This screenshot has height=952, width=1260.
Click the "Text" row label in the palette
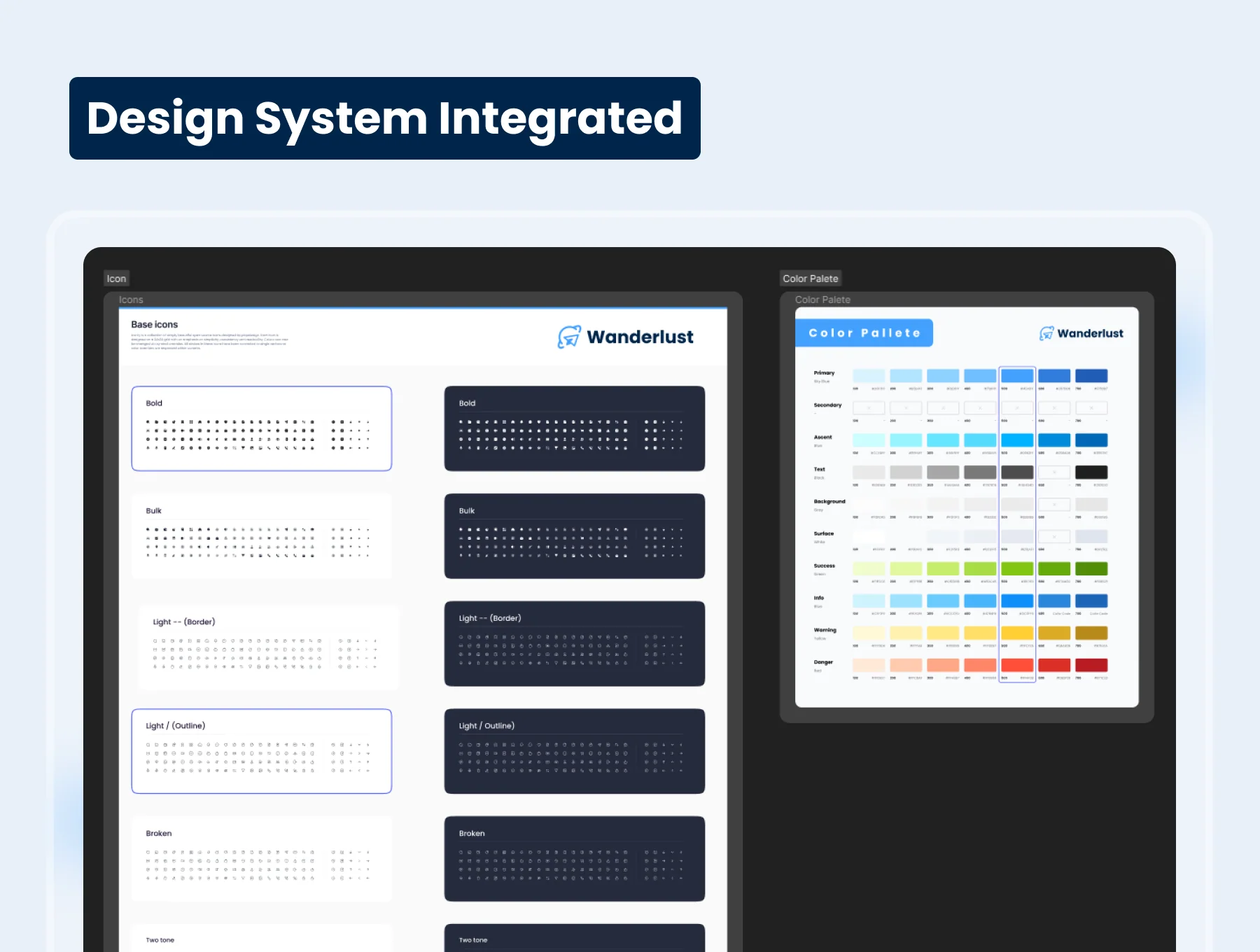(x=819, y=470)
